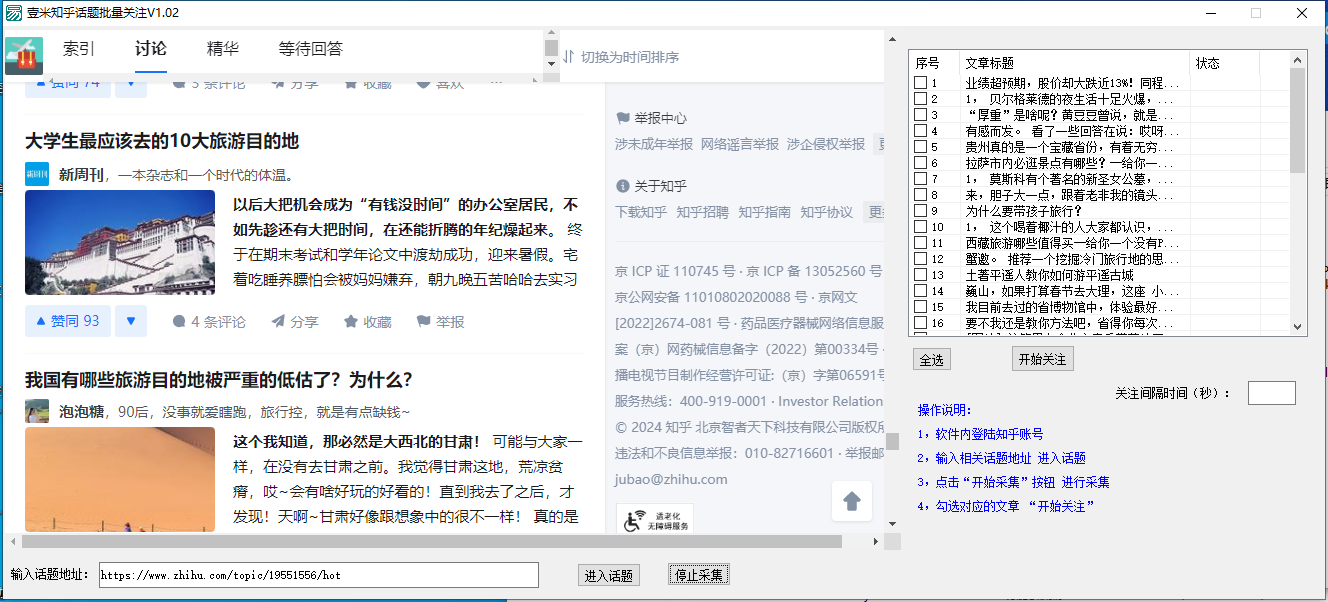Enable the row 13 checkbox

(x=920, y=275)
